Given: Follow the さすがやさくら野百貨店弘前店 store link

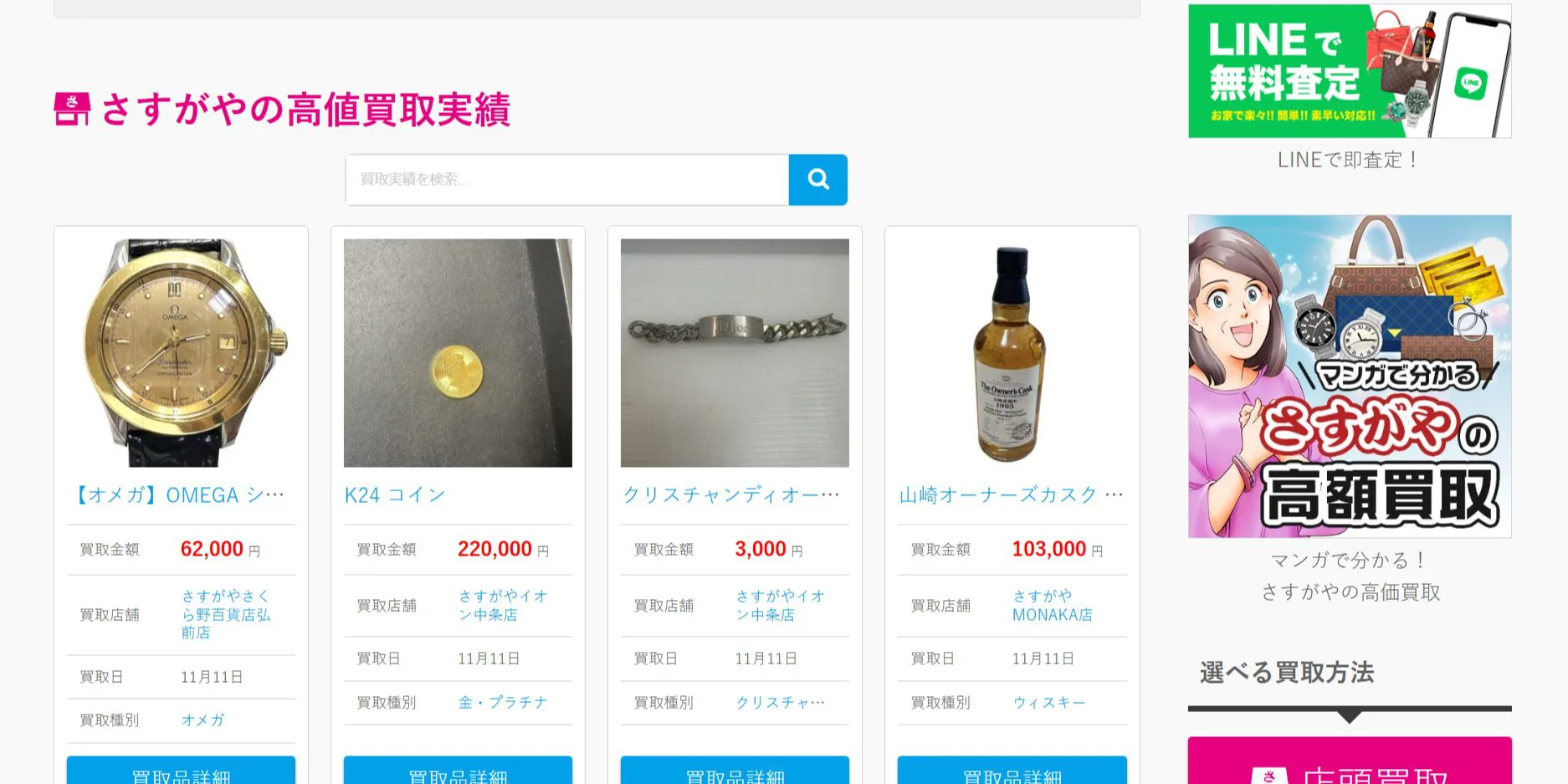Looking at the screenshot, I should [x=226, y=614].
